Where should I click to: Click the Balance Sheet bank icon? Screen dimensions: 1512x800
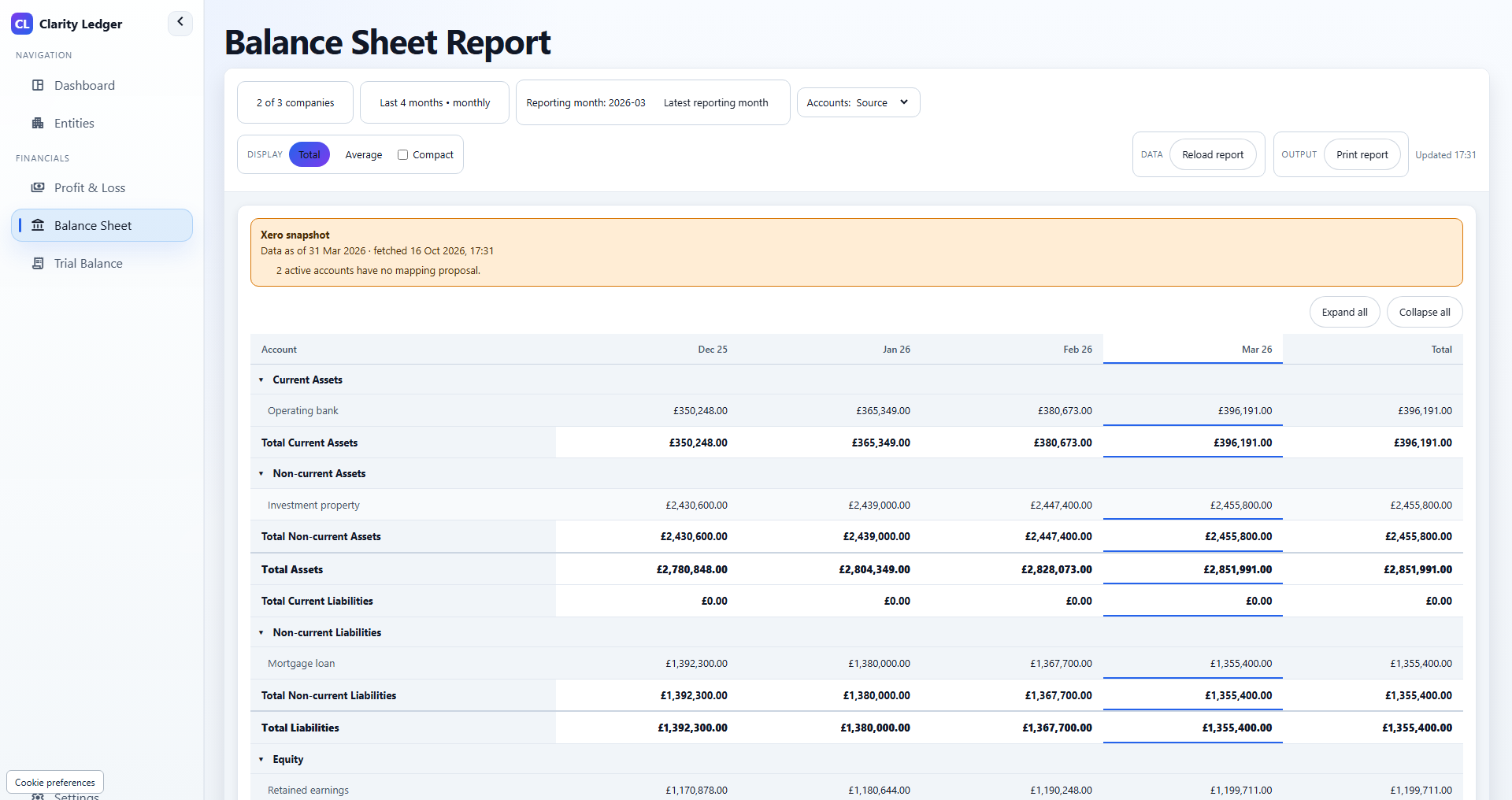click(x=38, y=225)
